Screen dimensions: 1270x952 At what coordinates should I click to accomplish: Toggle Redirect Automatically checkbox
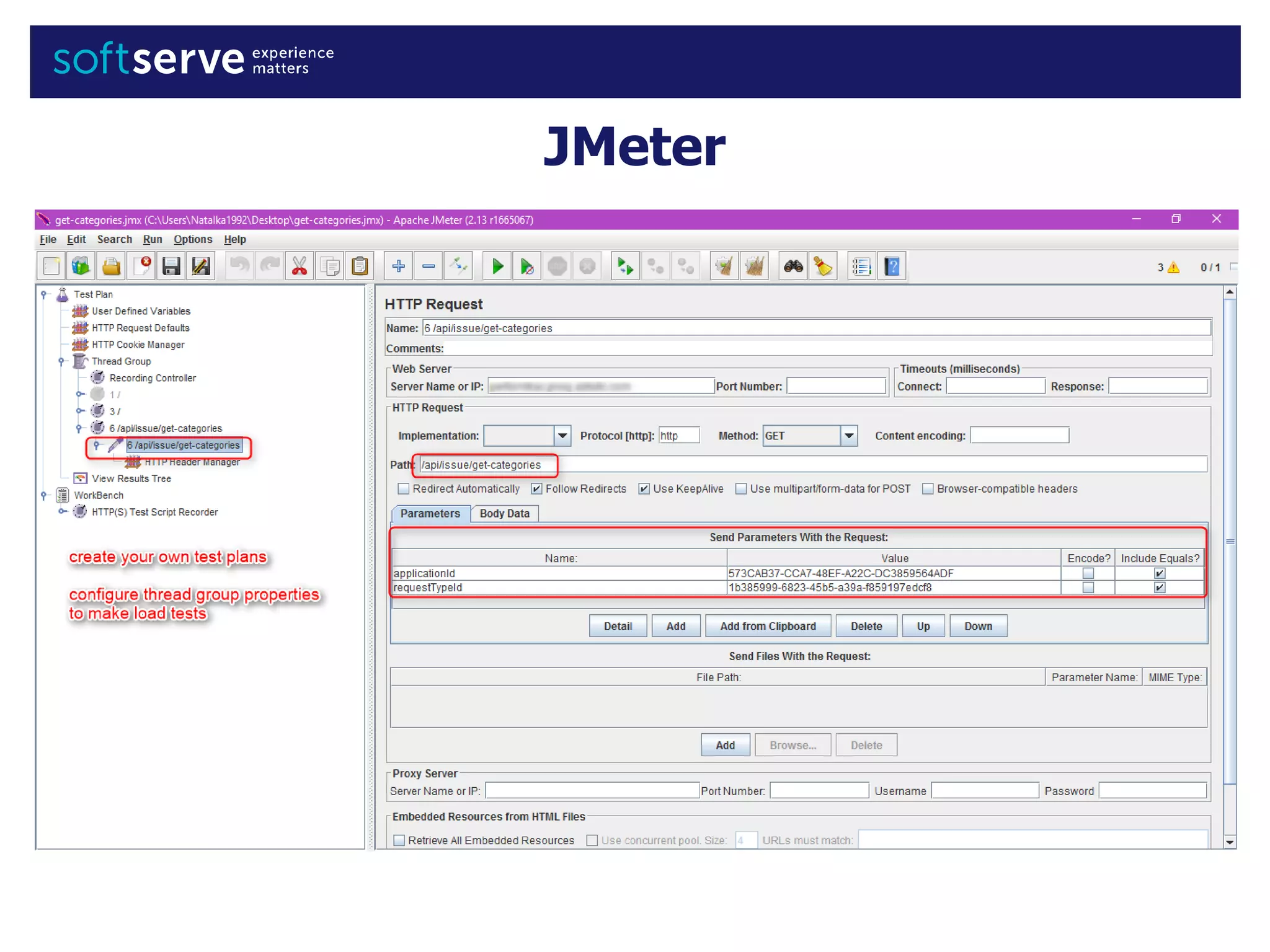pos(403,489)
